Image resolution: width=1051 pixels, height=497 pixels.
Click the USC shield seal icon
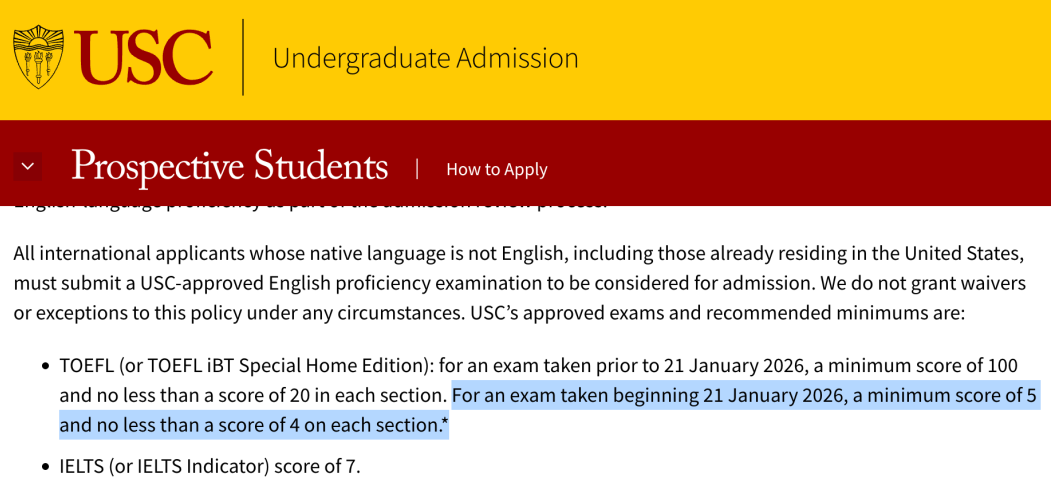point(38,57)
